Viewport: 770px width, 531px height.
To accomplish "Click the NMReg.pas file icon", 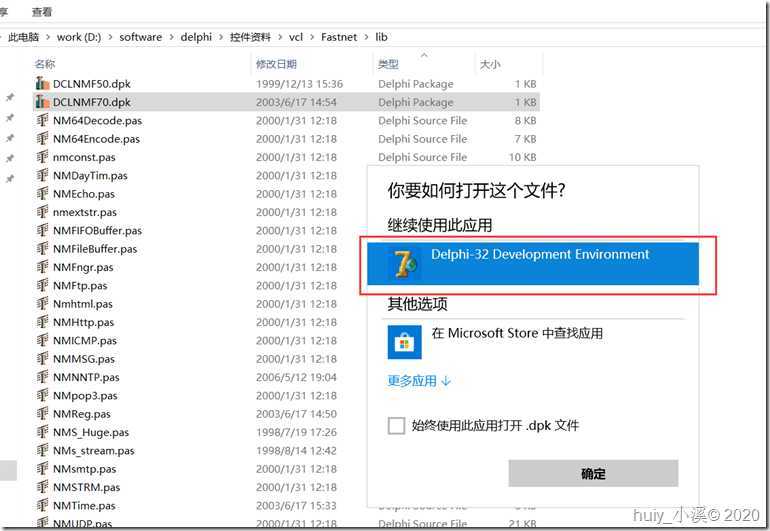I will tap(43, 414).
